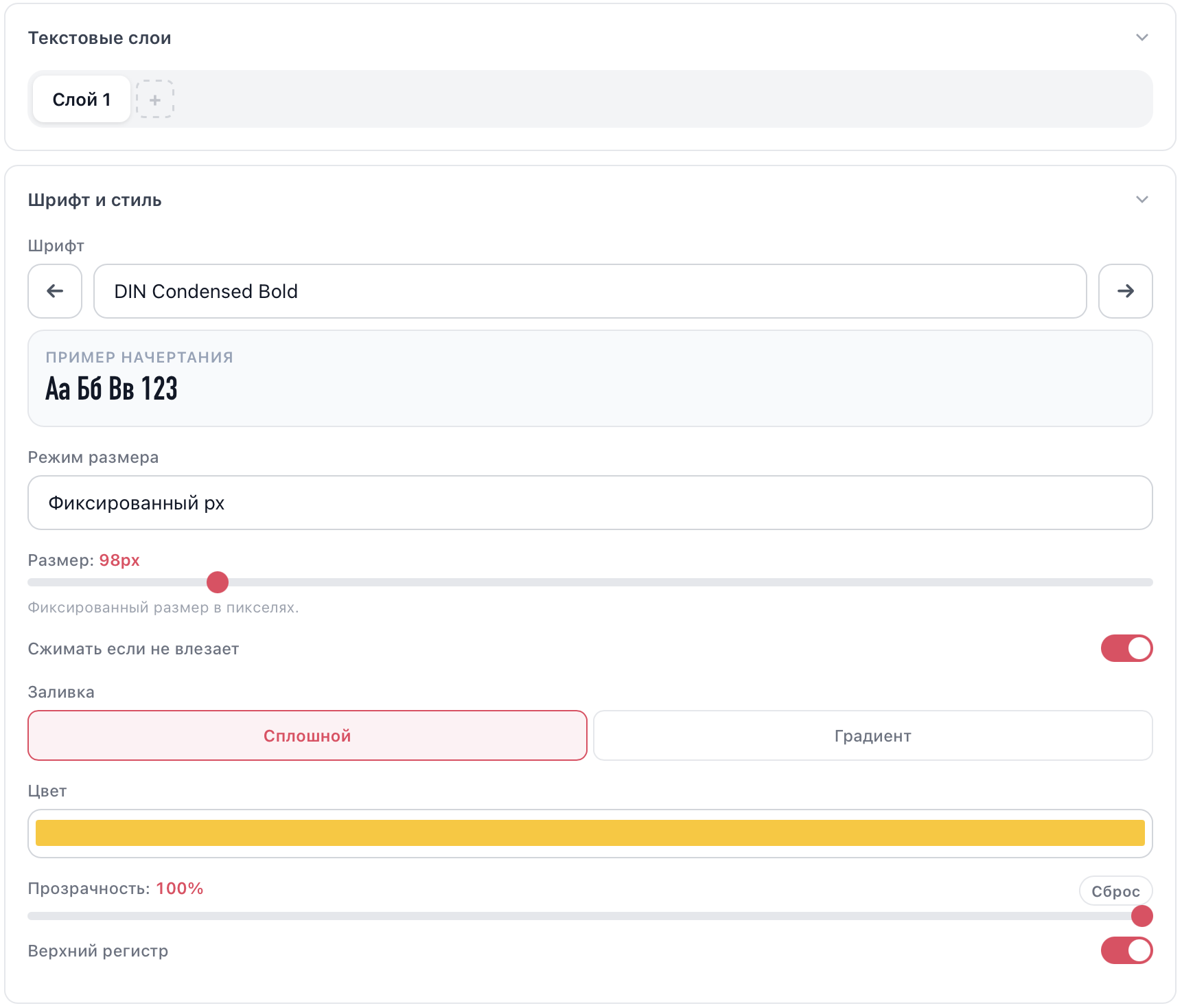Select the Слой 1 layer tab

(82, 100)
